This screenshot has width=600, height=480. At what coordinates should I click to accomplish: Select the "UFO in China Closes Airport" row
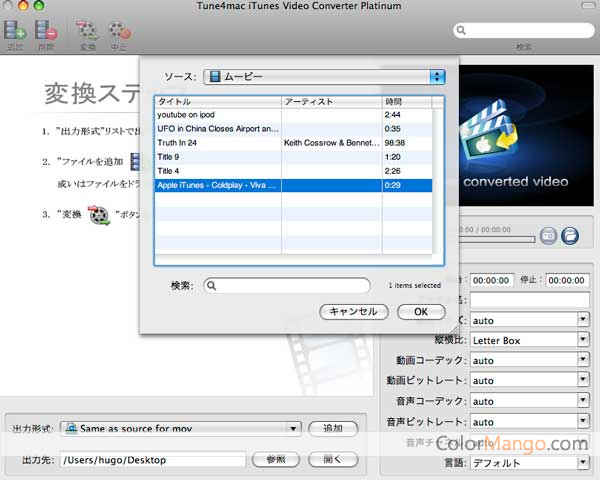click(x=293, y=129)
